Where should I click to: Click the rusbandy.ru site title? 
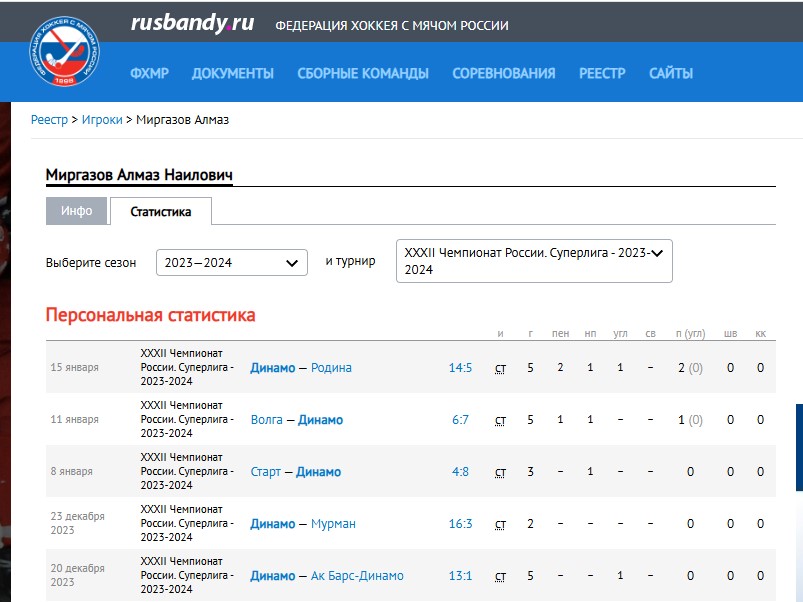[192, 24]
